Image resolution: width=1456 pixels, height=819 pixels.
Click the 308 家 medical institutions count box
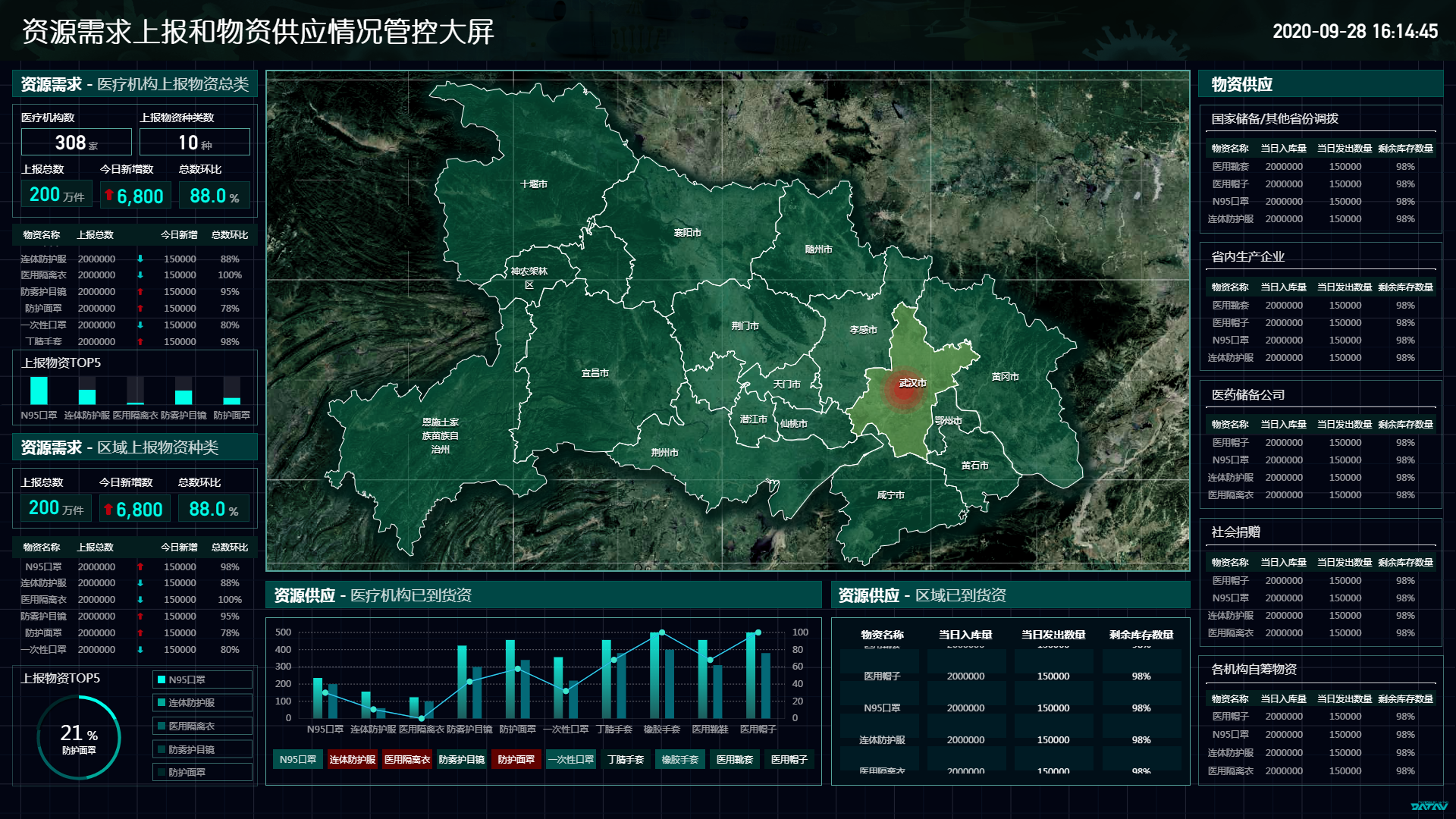(77, 143)
